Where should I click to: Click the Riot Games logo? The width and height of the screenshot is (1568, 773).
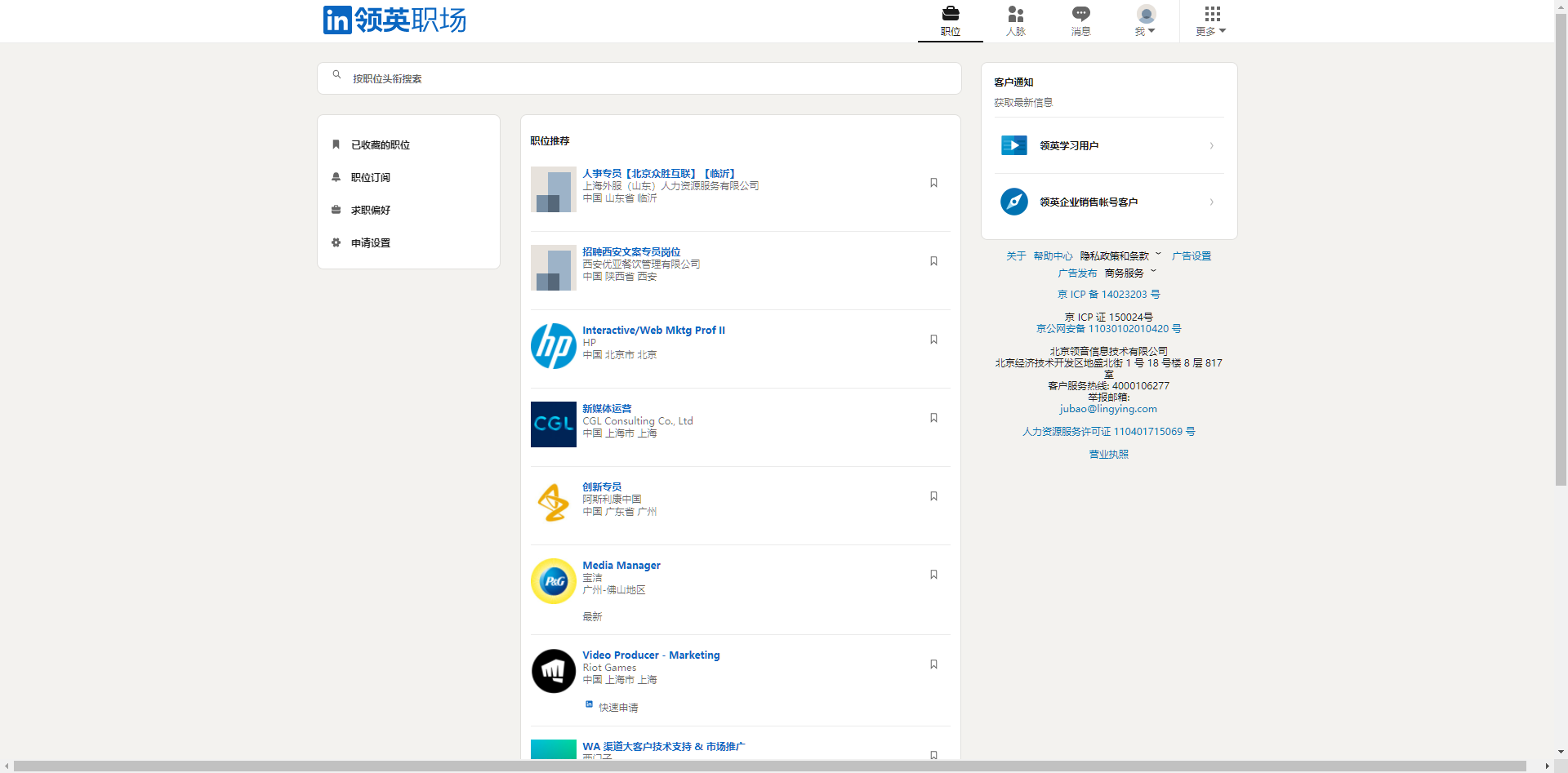tap(553, 671)
